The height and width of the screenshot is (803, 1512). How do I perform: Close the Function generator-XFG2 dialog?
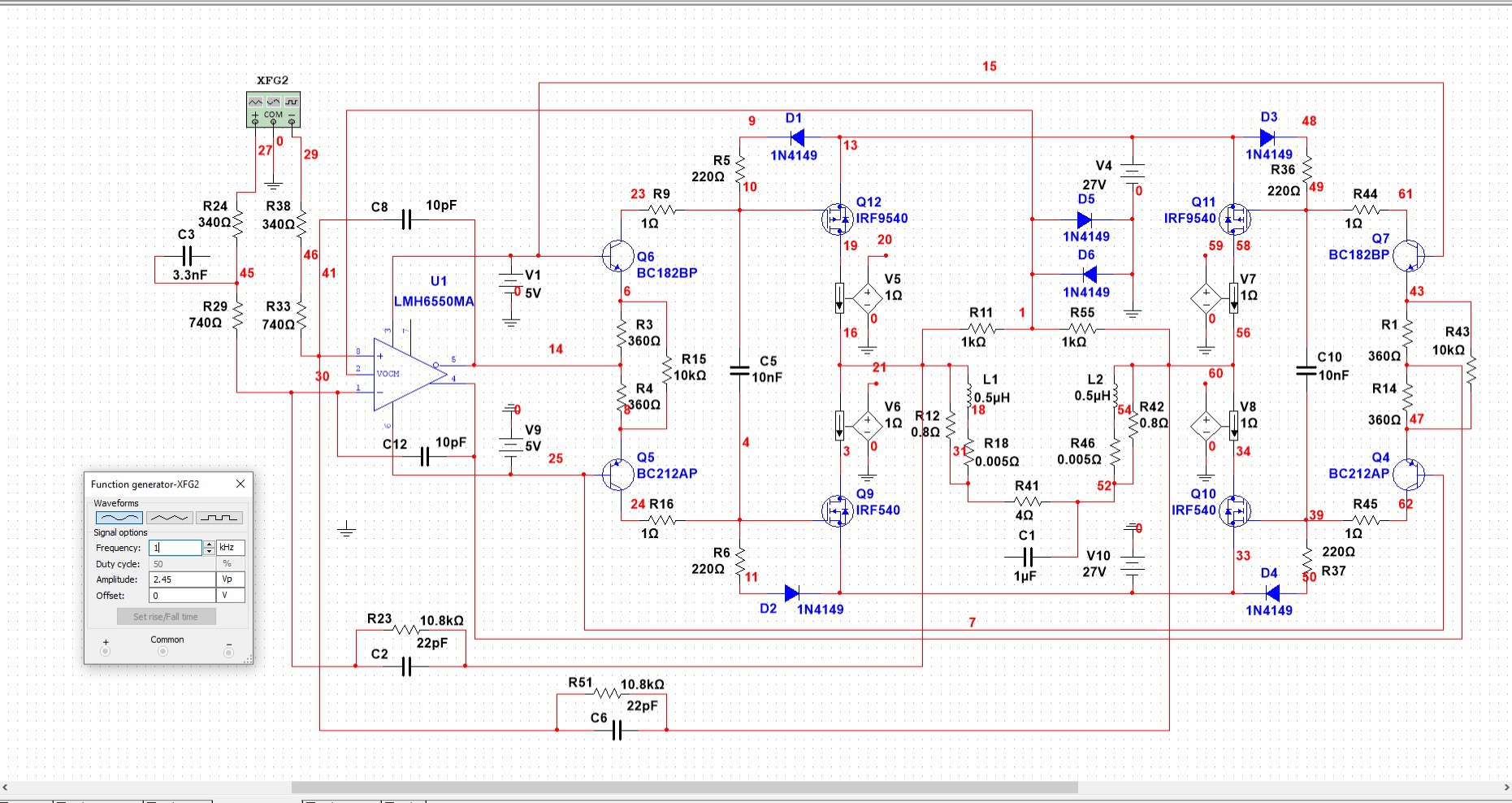point(240,484)
